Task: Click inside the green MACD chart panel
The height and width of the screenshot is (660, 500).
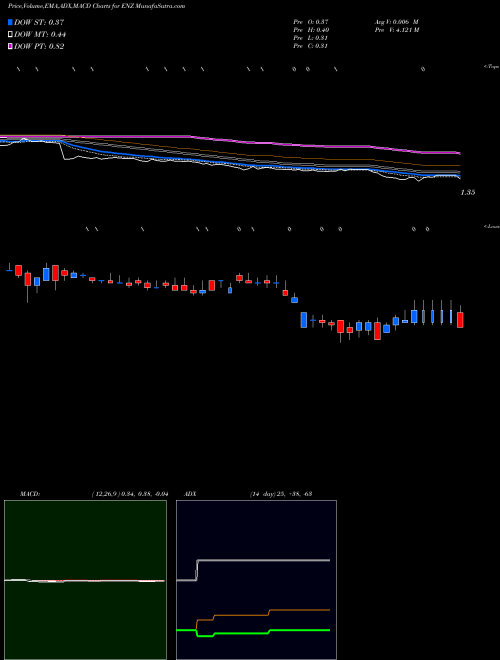Action: tap(85, 580)
